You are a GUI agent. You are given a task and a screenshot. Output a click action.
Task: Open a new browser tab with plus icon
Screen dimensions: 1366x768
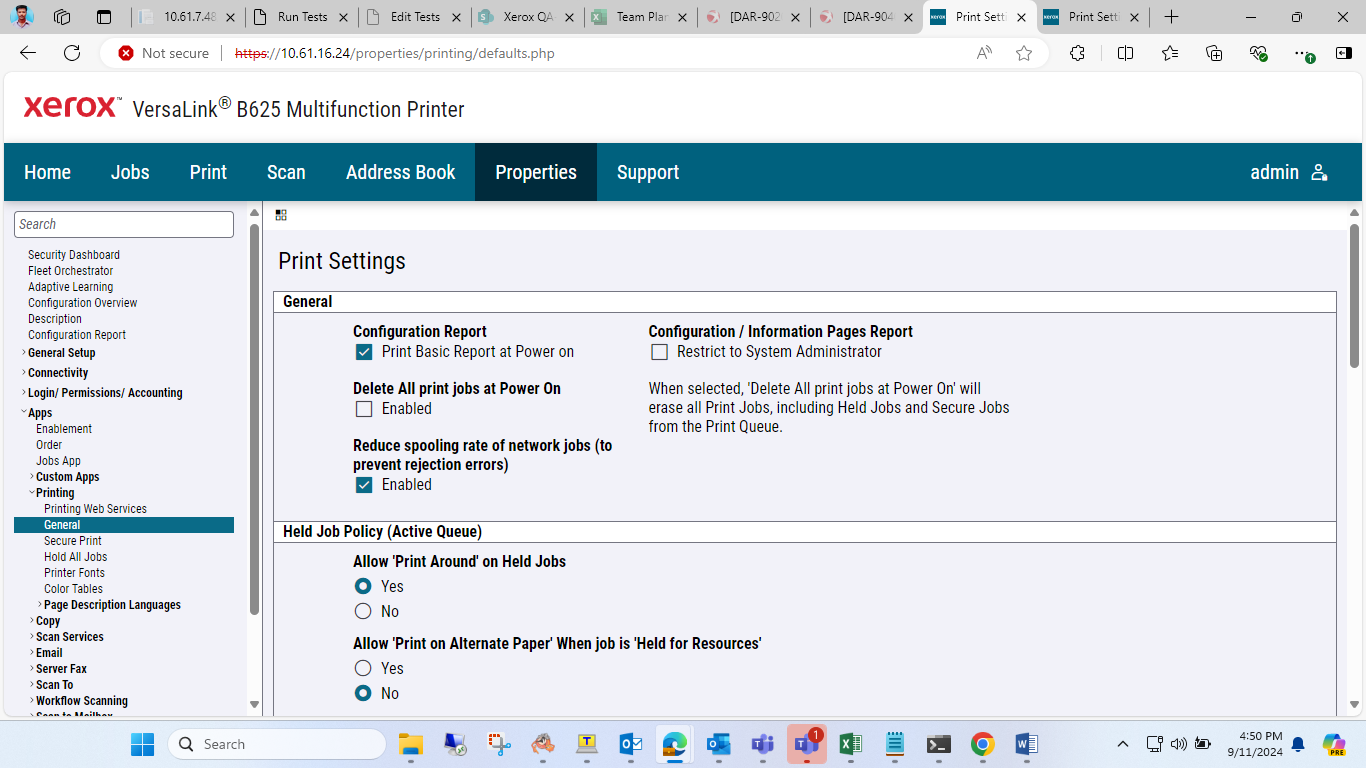point(1172,17)
